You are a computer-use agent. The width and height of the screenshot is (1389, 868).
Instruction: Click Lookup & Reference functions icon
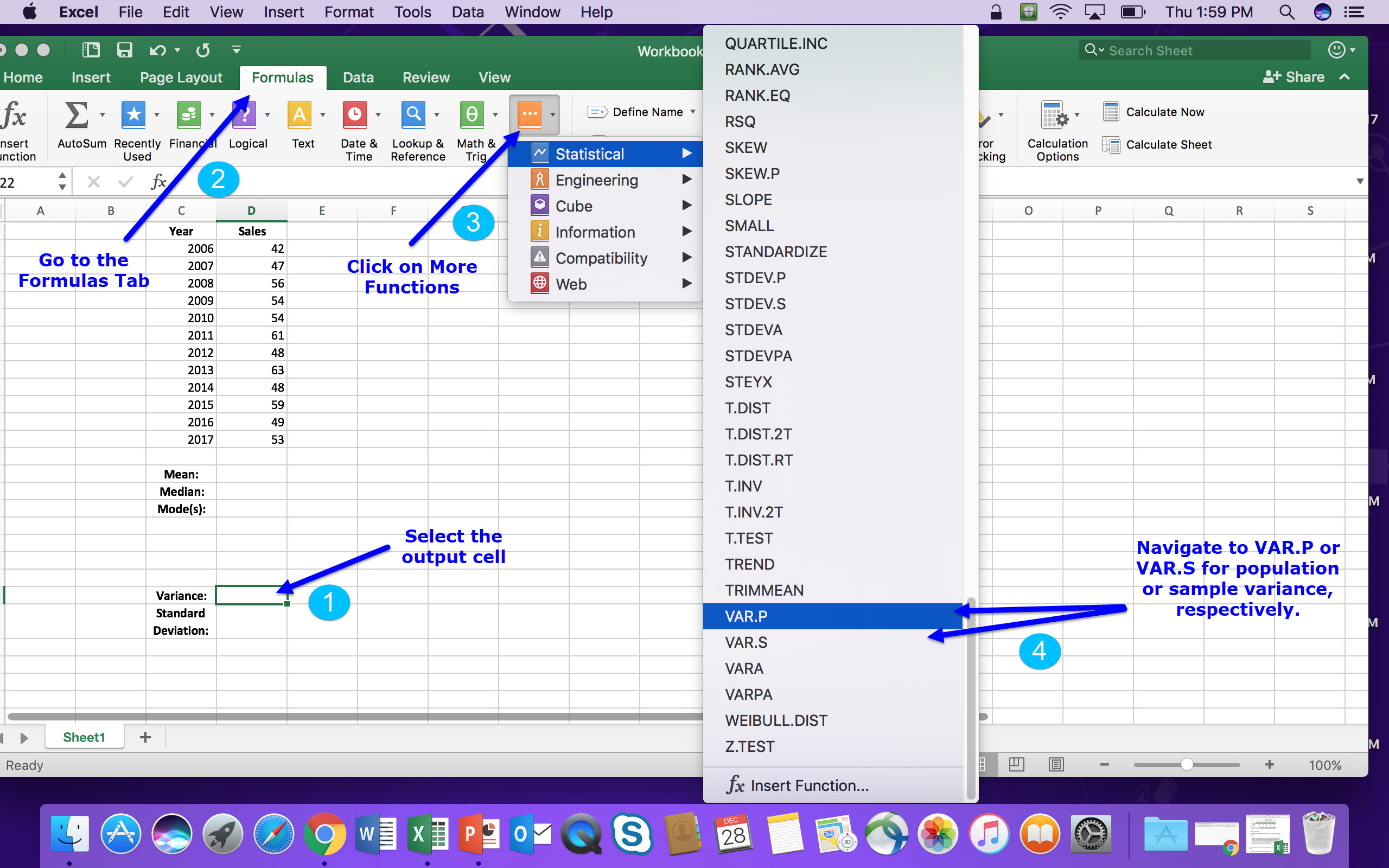(x=413, y=116)
